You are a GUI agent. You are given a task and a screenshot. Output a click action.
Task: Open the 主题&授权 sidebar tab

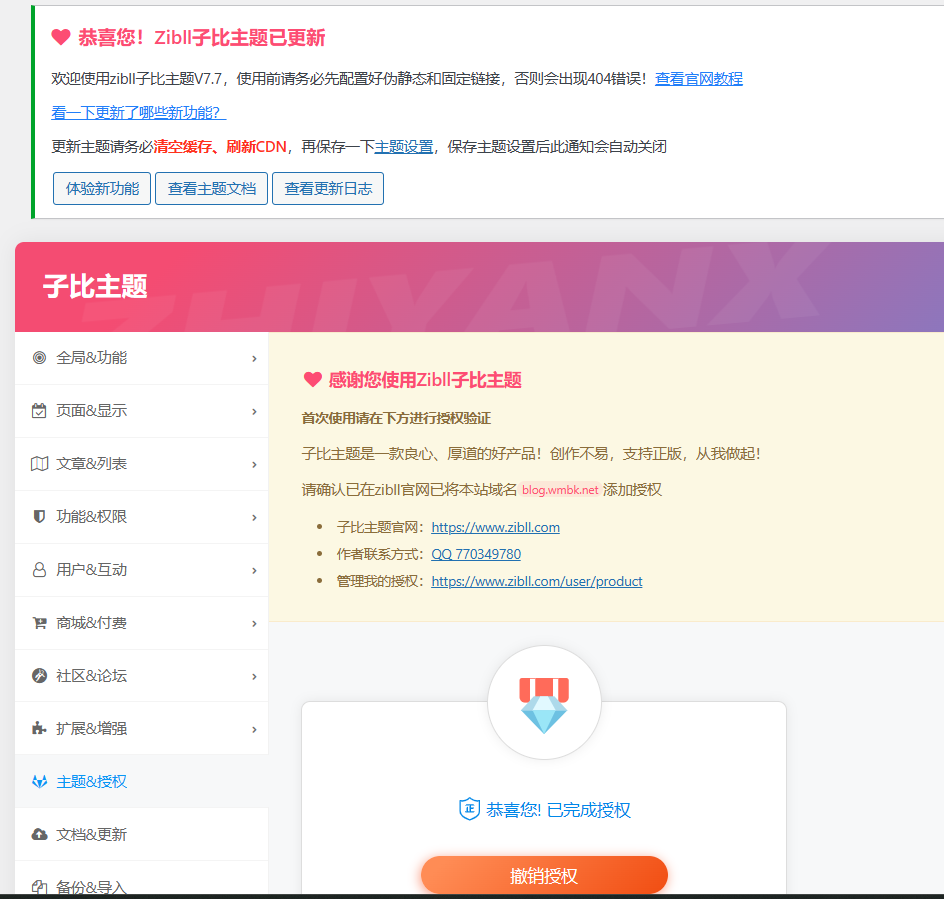pyautogui.click(x=92, y=782)
